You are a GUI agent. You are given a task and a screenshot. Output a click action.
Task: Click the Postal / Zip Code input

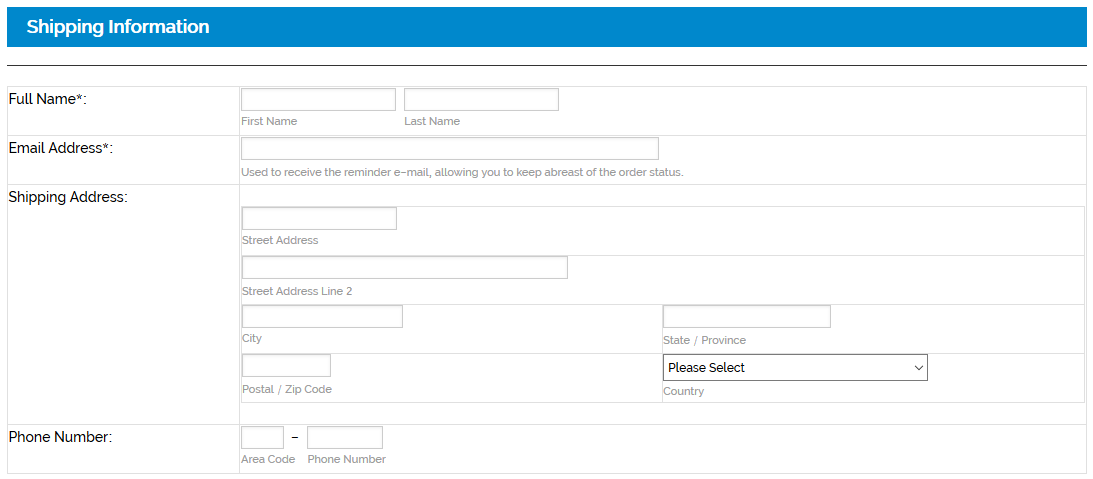(286, 366)
